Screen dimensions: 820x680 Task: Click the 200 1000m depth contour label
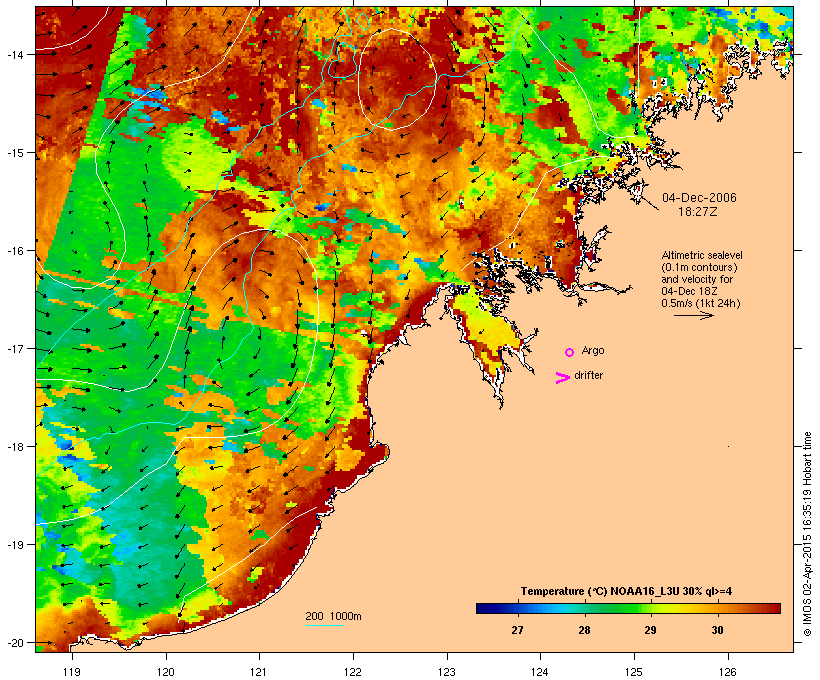333,616
